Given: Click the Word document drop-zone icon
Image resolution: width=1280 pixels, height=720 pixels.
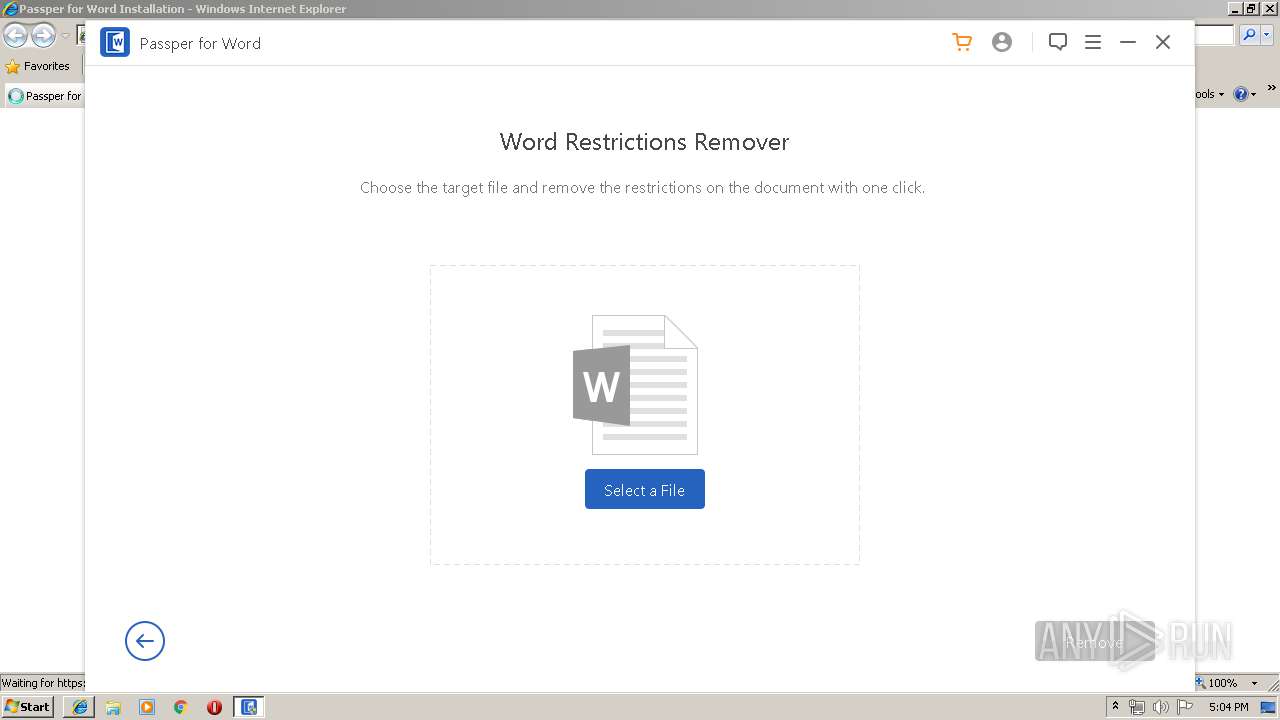Looking at the screenshot, I should point(635,385).
